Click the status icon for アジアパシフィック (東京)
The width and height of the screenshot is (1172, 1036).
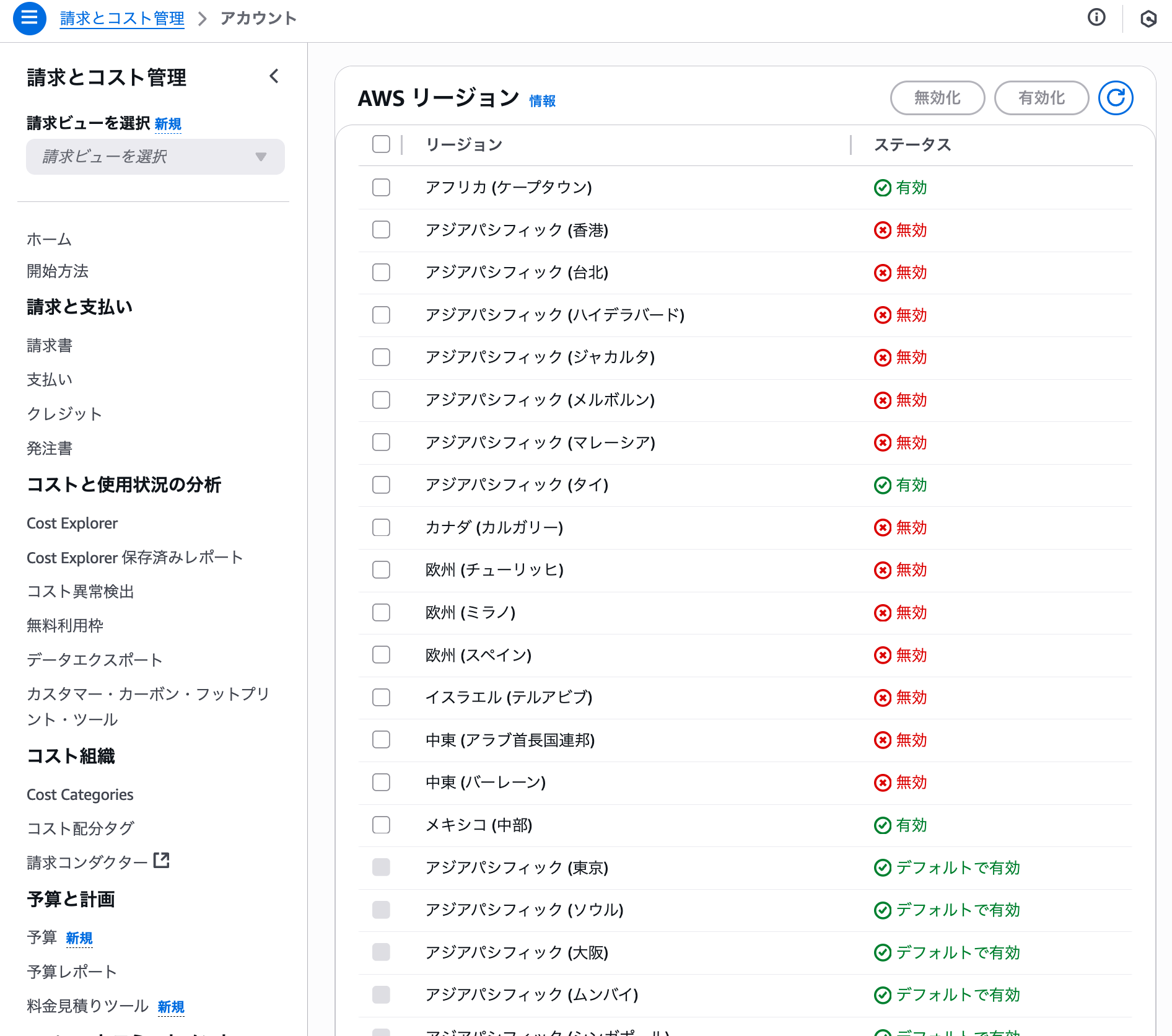point(882,867)
